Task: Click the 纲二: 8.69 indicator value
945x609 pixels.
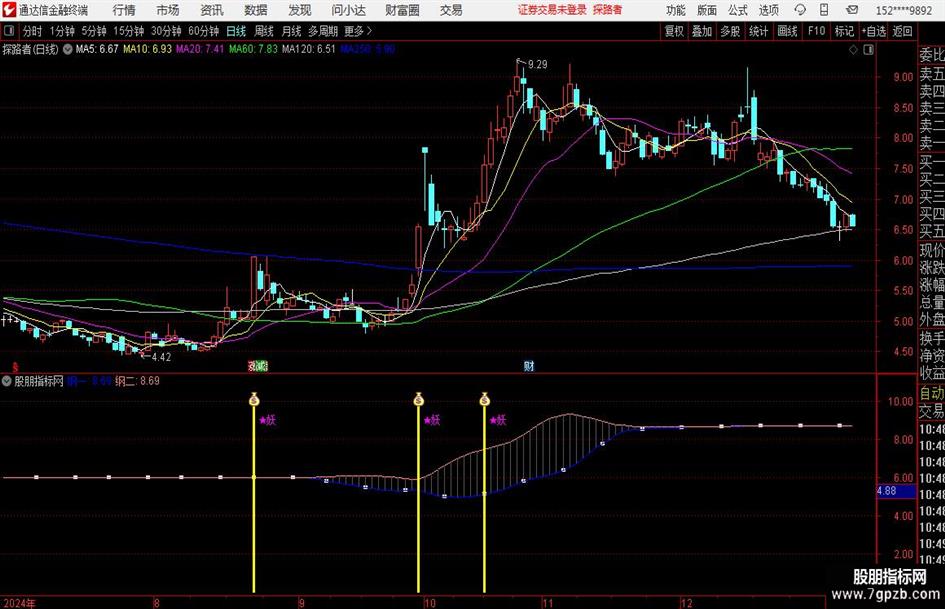Action: pos(137,381)
